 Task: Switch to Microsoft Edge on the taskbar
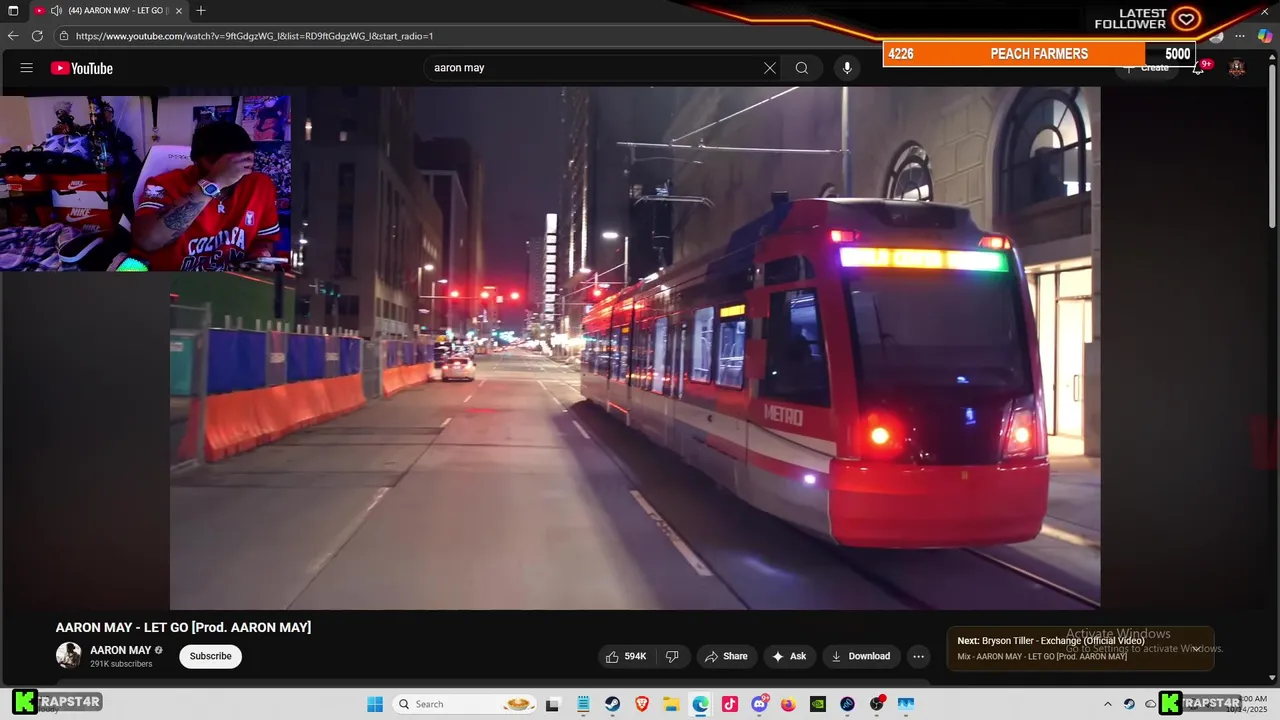(700, 704)
